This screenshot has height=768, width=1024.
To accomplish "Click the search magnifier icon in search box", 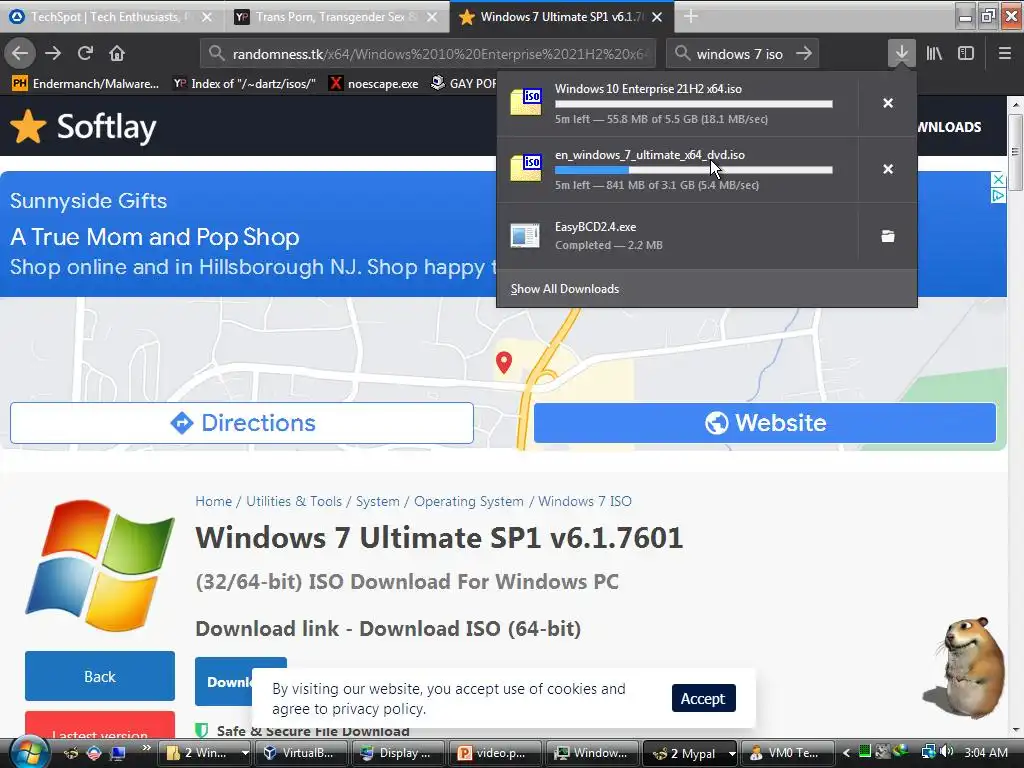I will pos(682,54).
